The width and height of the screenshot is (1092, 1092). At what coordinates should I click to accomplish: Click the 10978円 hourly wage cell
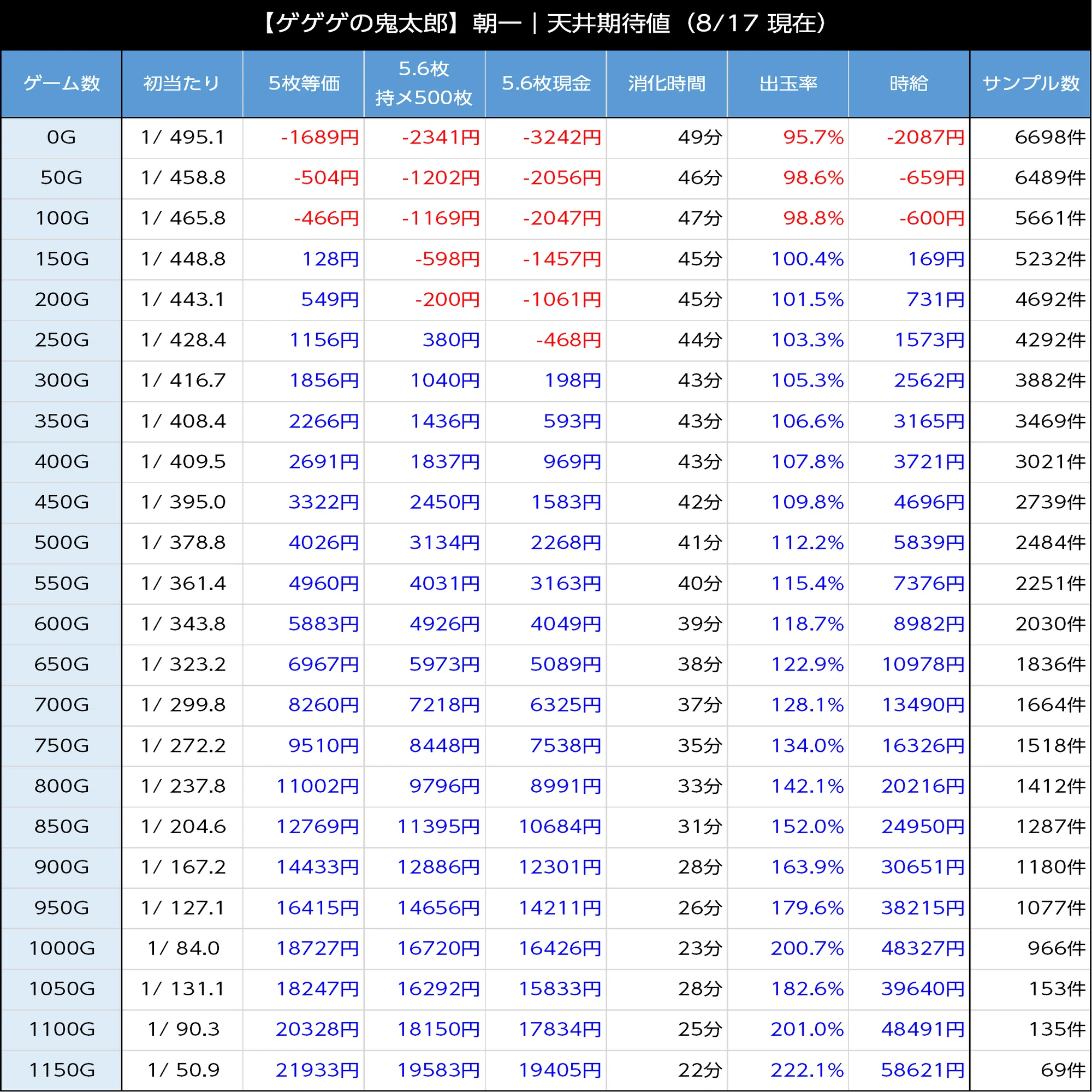[x=910, y=664]
